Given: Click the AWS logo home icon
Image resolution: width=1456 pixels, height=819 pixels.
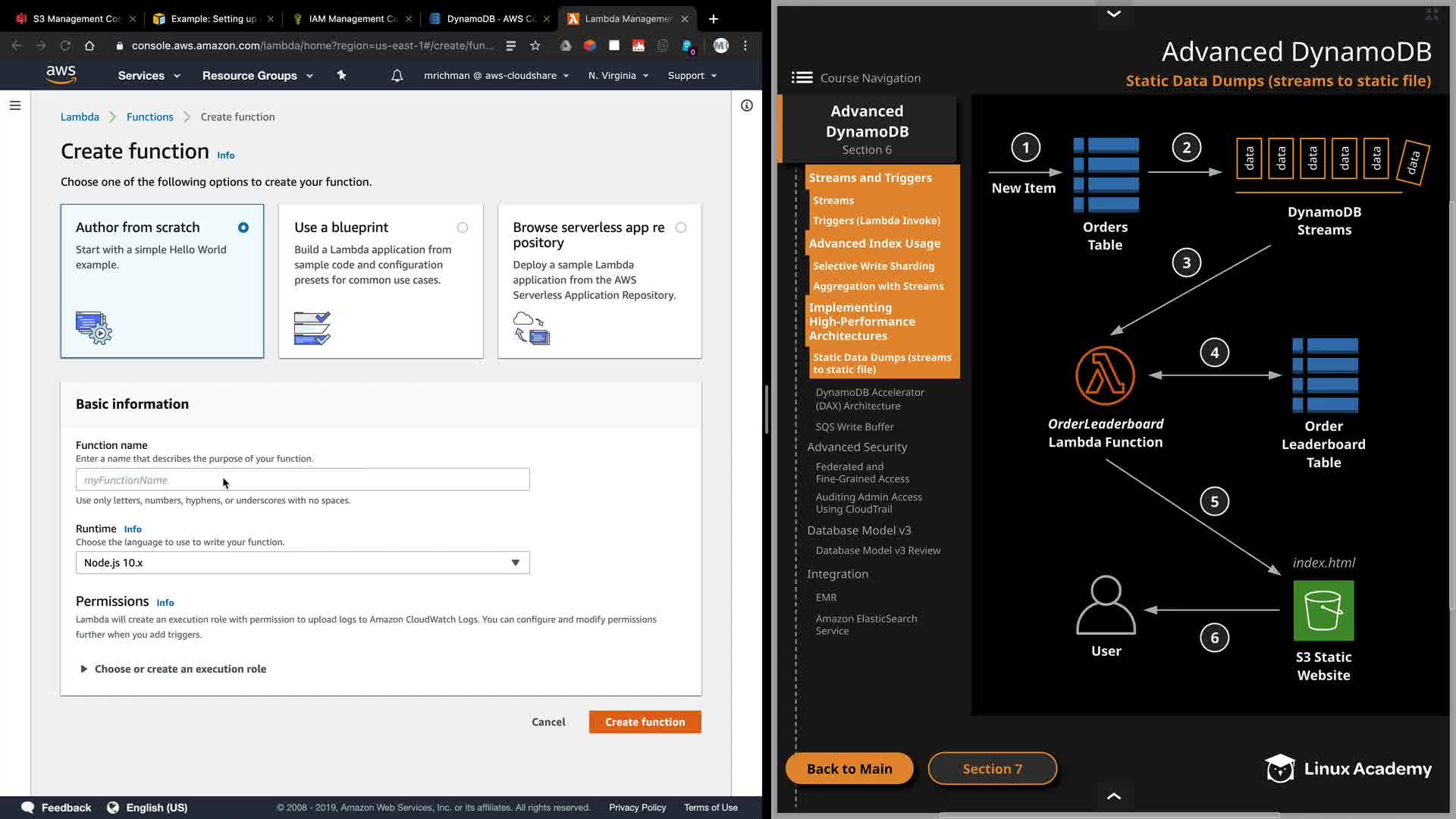Looking at the screenshot, I should tap(61, 74).
